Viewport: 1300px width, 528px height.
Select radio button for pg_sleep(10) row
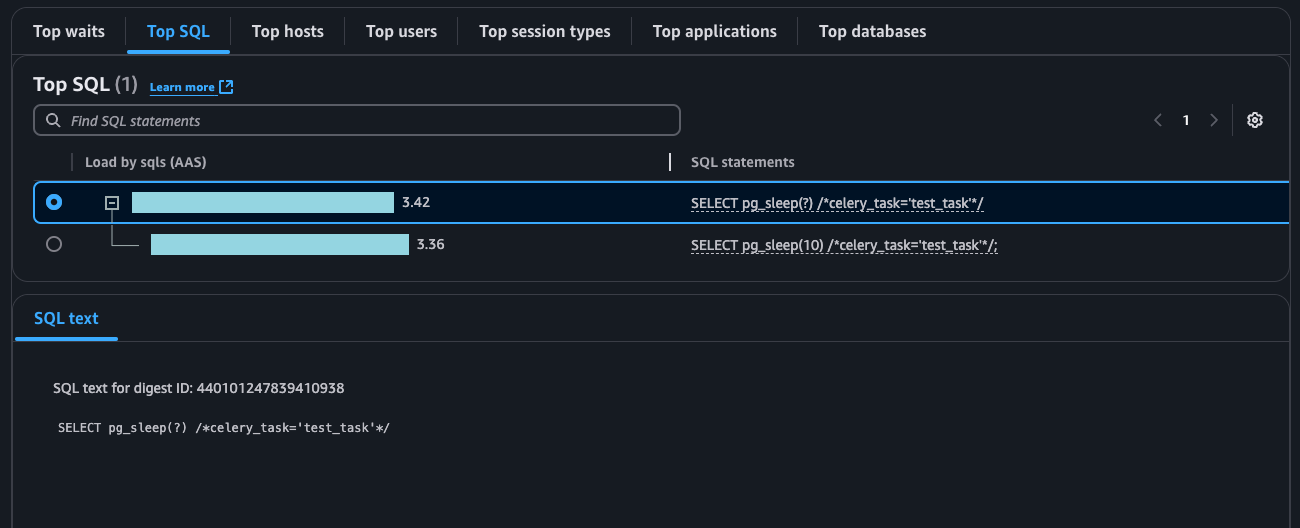point(54,244)
